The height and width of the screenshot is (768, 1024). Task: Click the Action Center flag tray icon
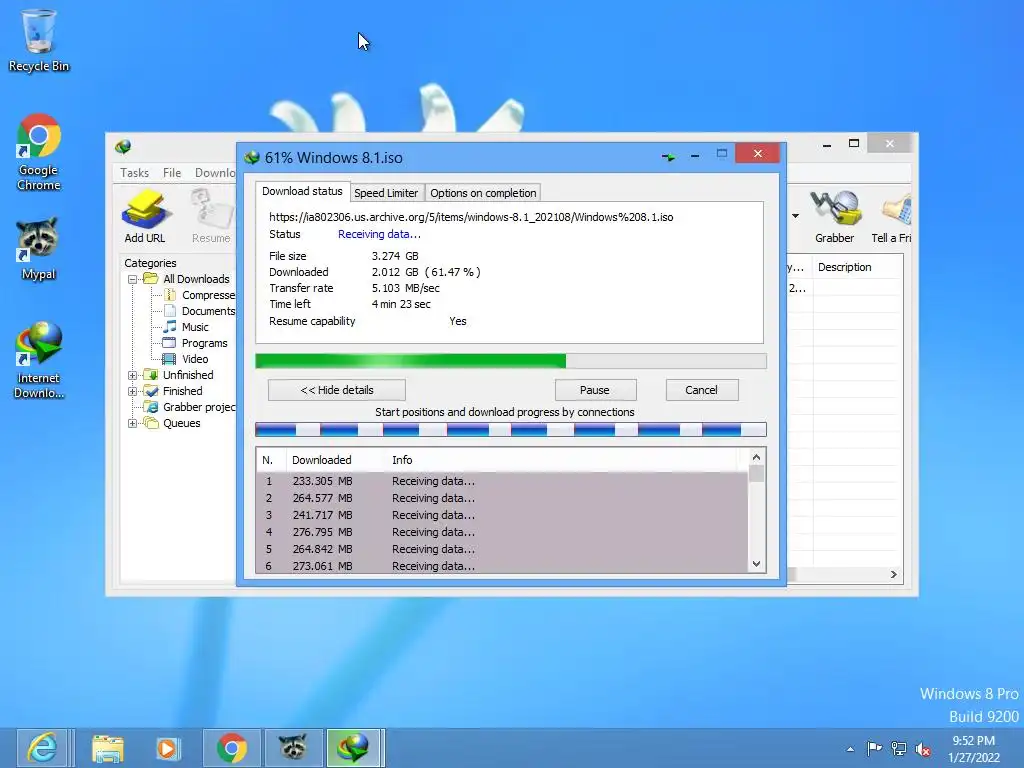tap(874, 748)
